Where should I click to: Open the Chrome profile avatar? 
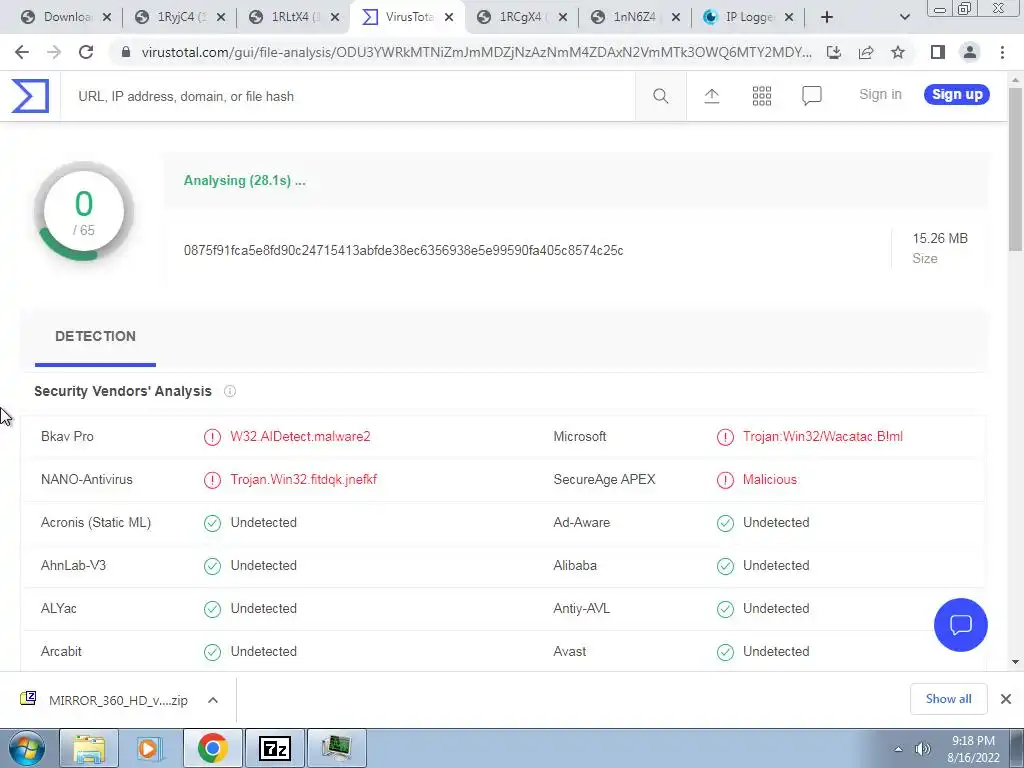click(970, 52)
